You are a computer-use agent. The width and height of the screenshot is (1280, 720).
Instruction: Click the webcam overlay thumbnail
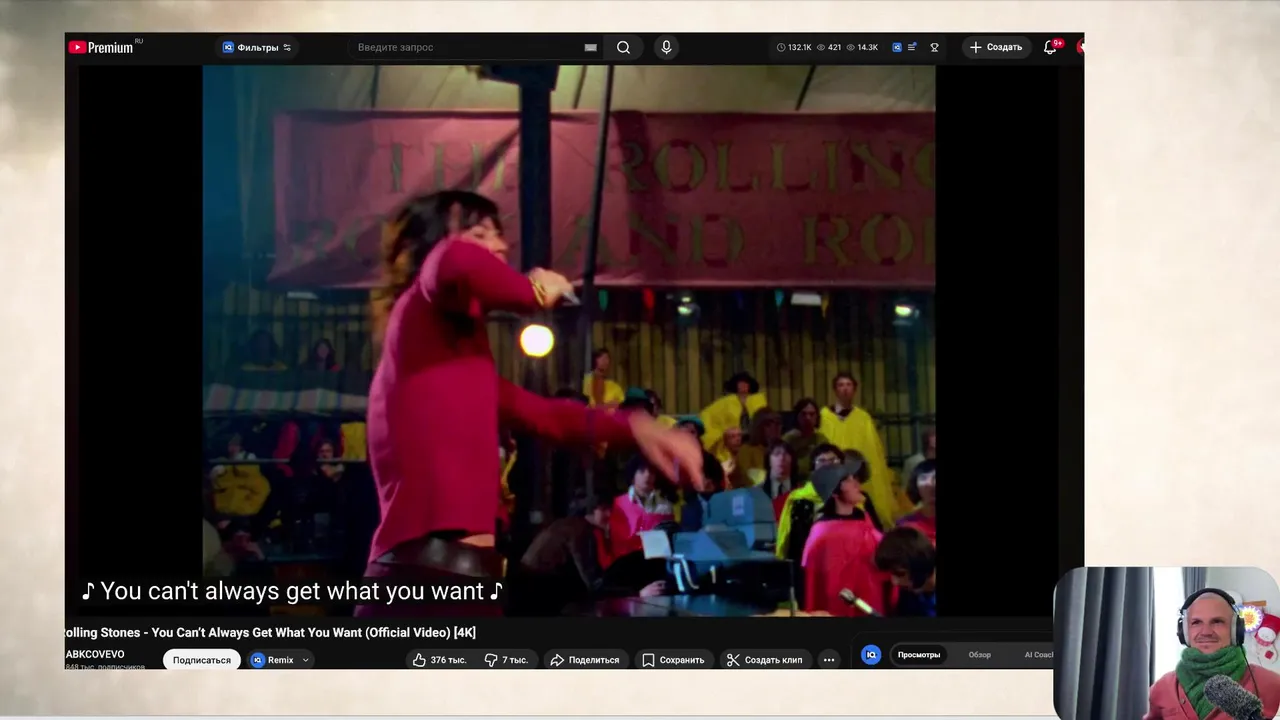click(x=1165, y=643)
